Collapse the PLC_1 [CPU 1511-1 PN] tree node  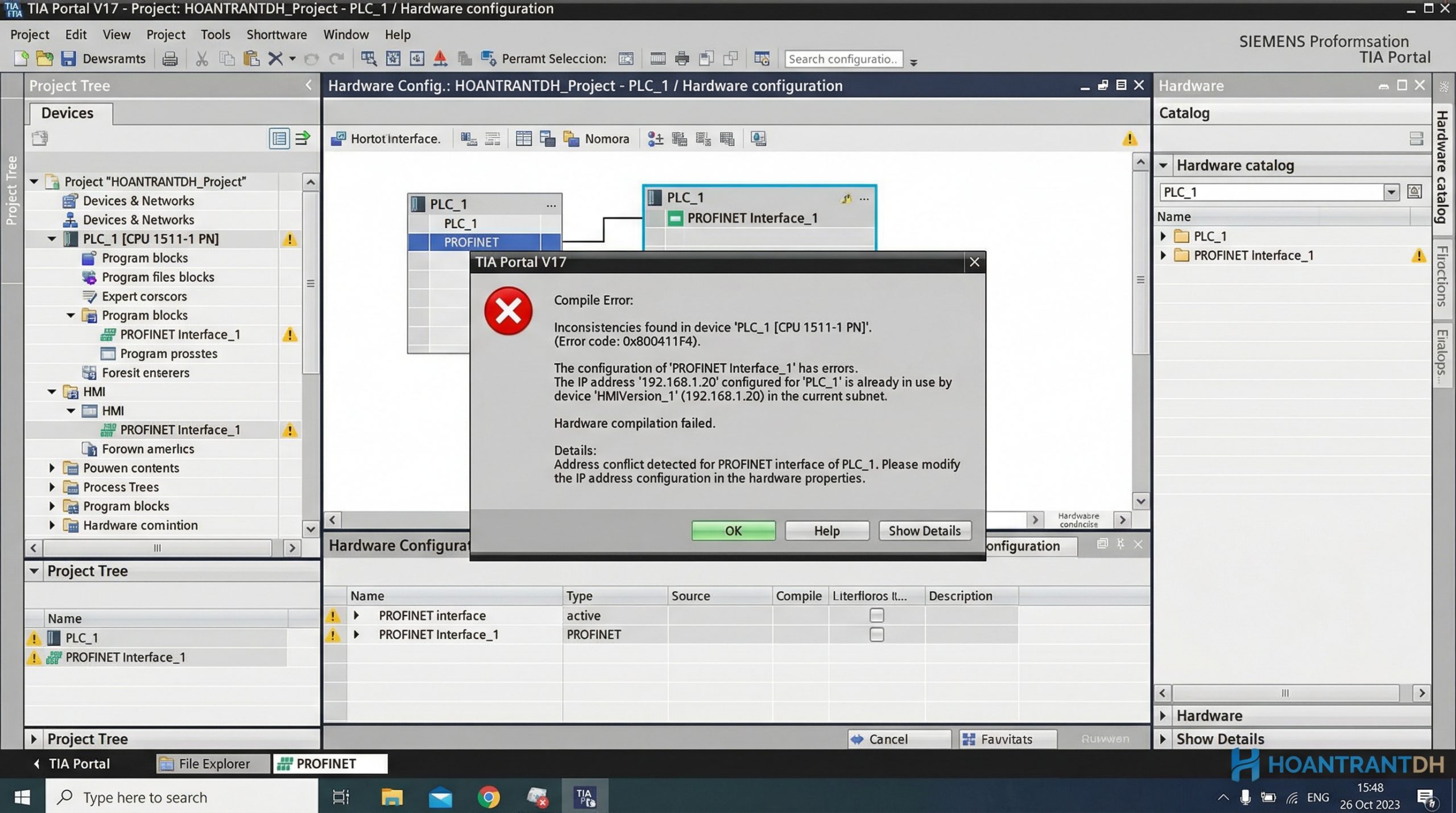coord(52,239)
